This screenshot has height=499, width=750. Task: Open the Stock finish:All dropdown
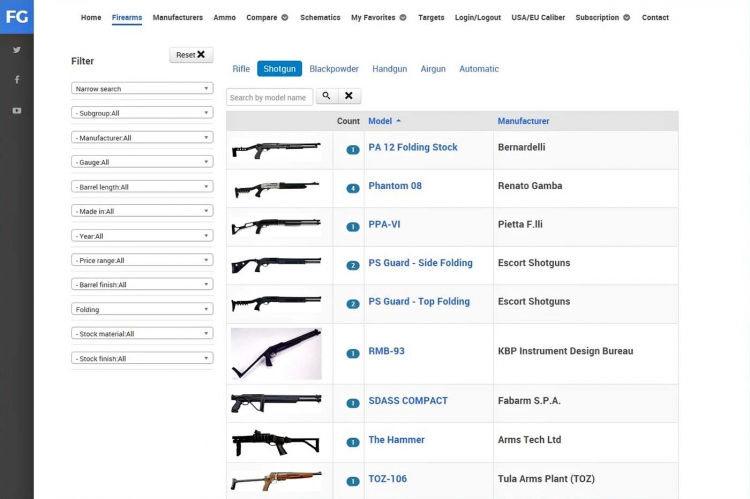(142, 358)
